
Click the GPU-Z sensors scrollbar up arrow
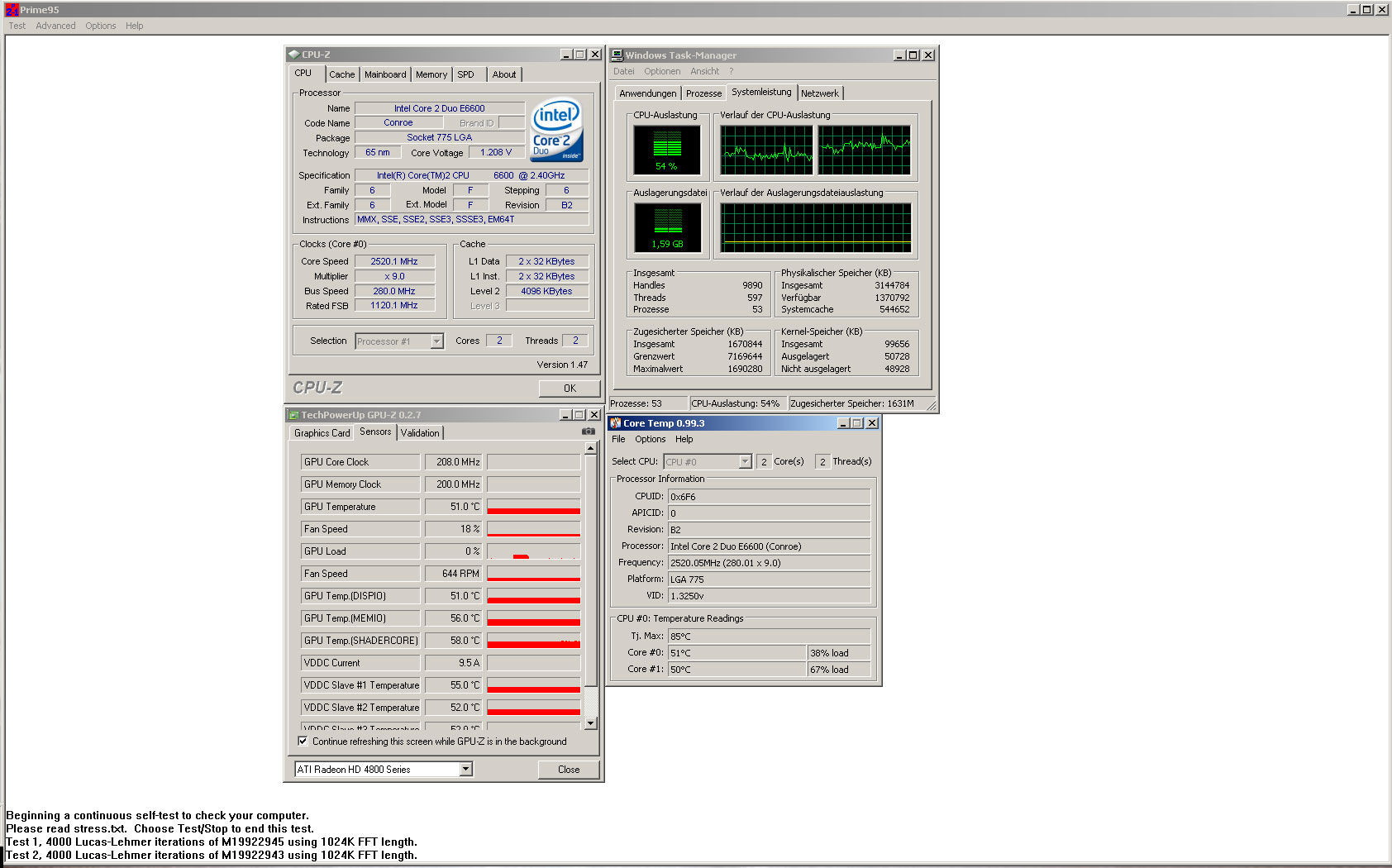pyautogui.click(x=590, y=448)
